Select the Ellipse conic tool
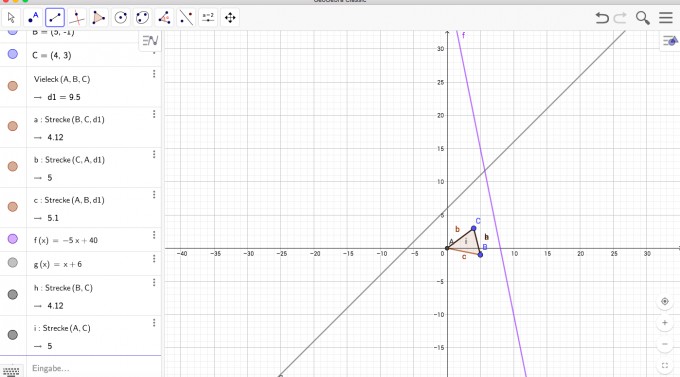 coord(142,18)
